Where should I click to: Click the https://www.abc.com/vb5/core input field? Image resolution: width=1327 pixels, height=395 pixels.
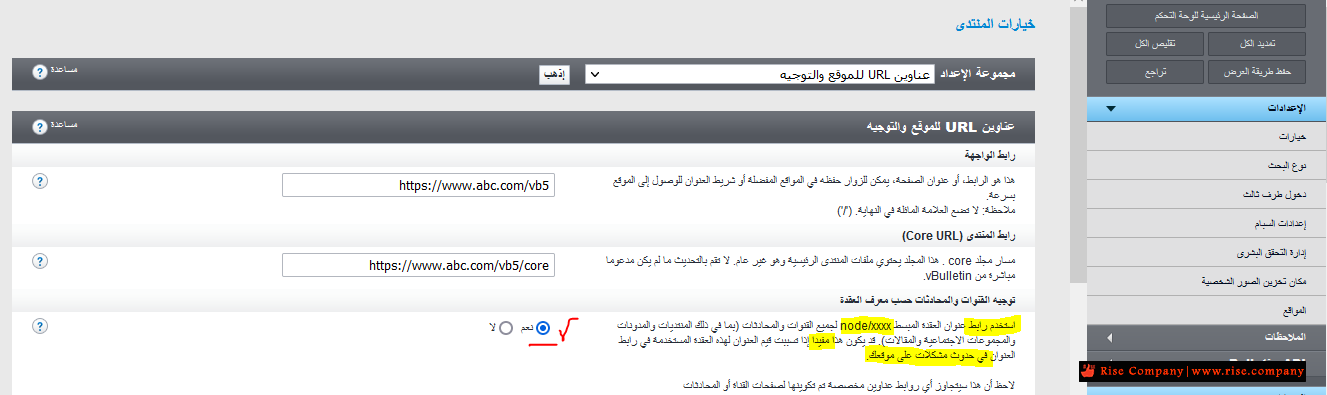tap(418, 265)
